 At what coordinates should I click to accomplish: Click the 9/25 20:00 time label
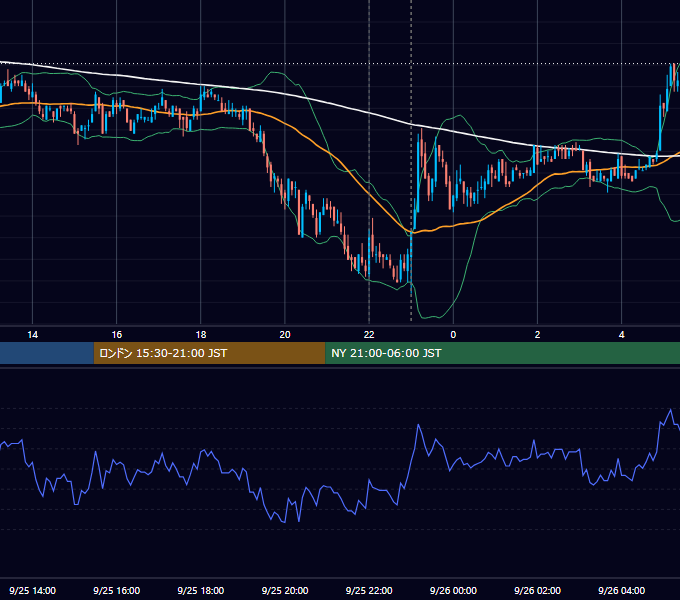pyautogui.click(x=285, y=590)
